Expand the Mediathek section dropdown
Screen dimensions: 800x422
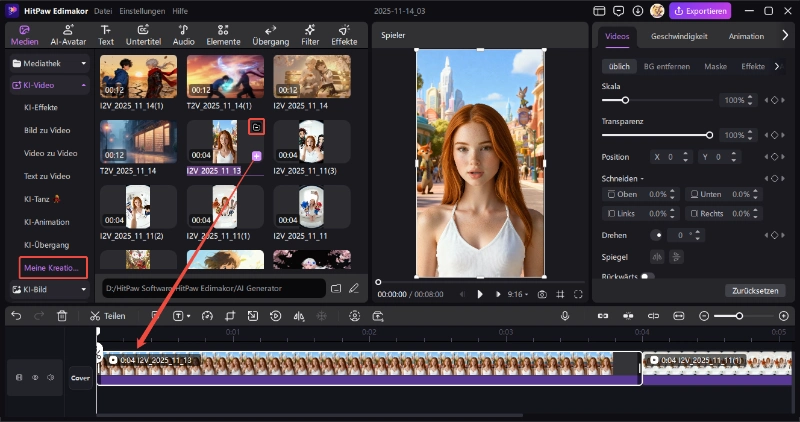[x=84, y=63]
